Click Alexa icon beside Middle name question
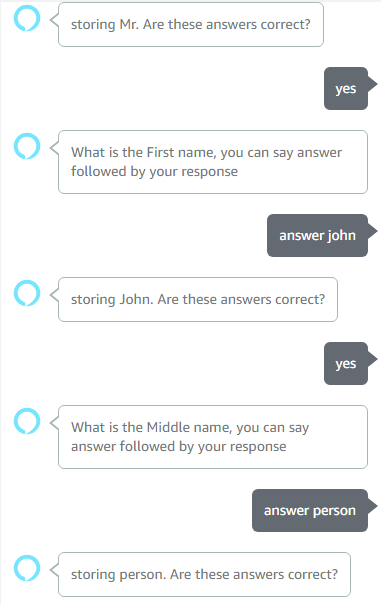The width and height of the screenshot is (381, 604). 27,421
